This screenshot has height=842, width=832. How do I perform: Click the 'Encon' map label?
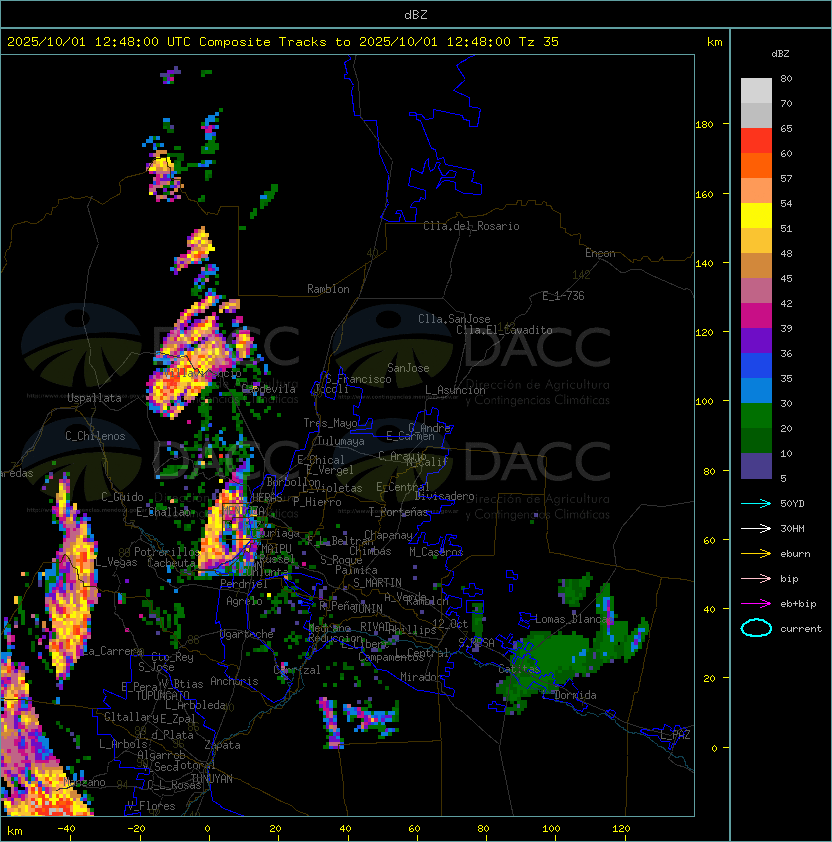(x=600, y=253)
